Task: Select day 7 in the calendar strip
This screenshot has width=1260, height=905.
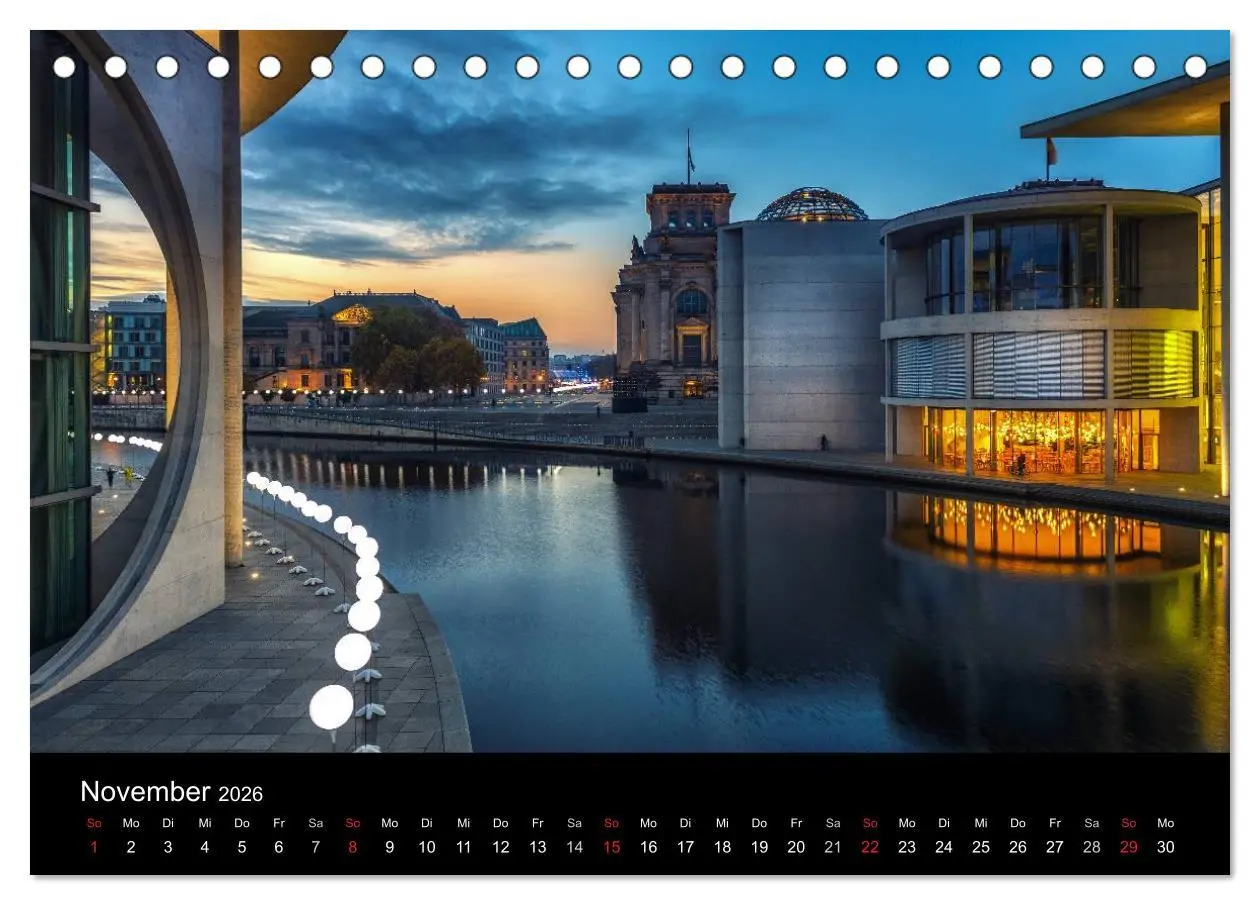Action: (x=316, y=847)
